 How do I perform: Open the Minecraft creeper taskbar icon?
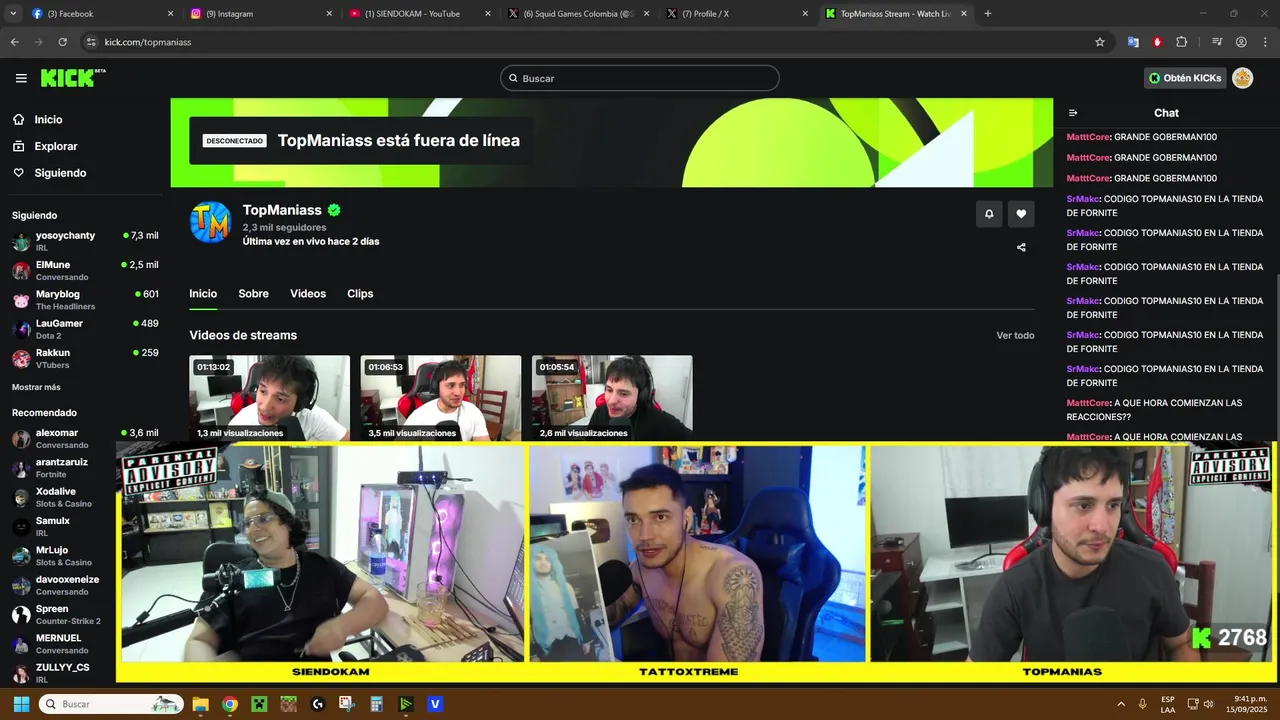point(259,704)
